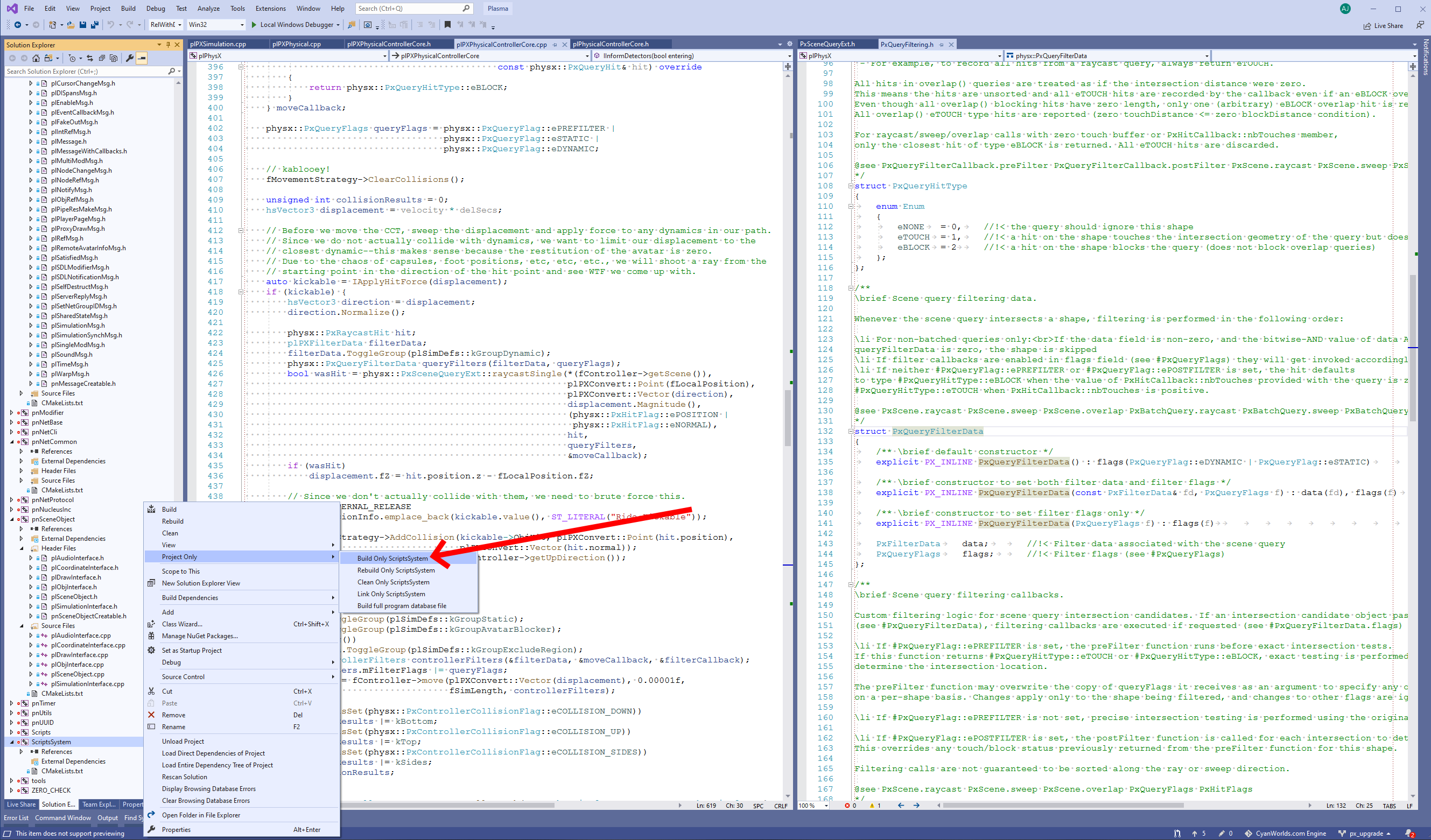Toggle a bookmark using the bookmark icon

[447, 24]
